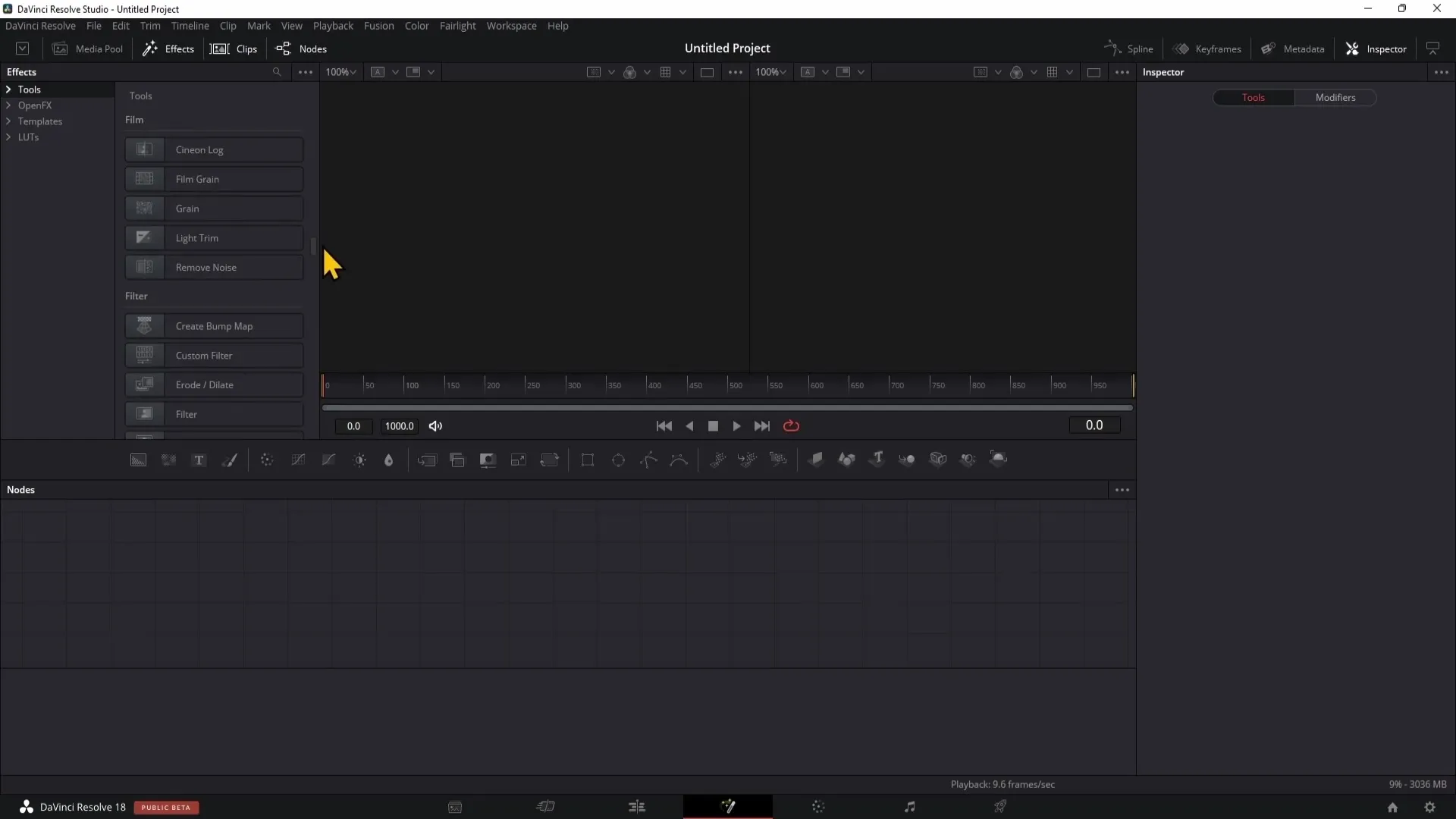Select the Remove Noise tool
The height and width of the screenshot is (819, 1456).
(212, 267)
